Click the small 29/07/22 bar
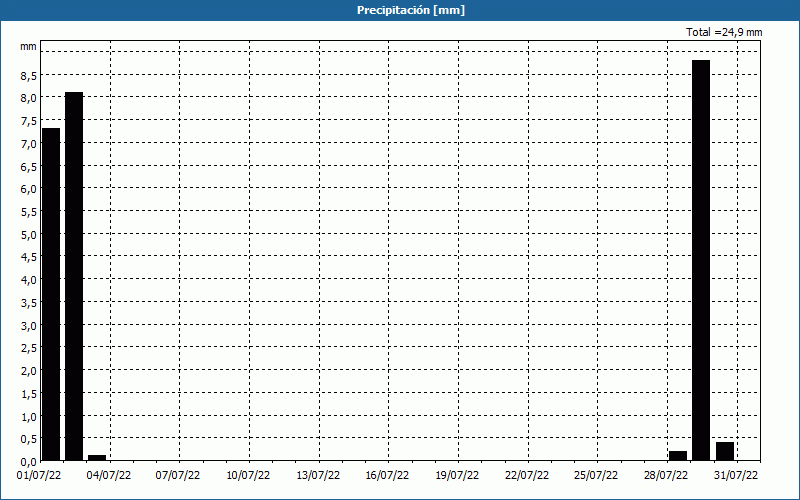 678,456
